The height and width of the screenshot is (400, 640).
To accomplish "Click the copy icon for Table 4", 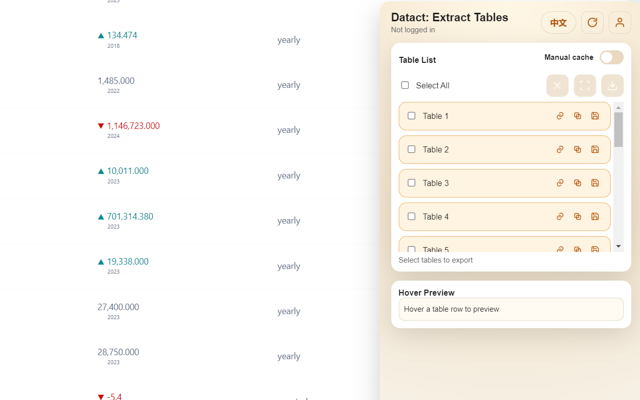I will tap(578, 216).
